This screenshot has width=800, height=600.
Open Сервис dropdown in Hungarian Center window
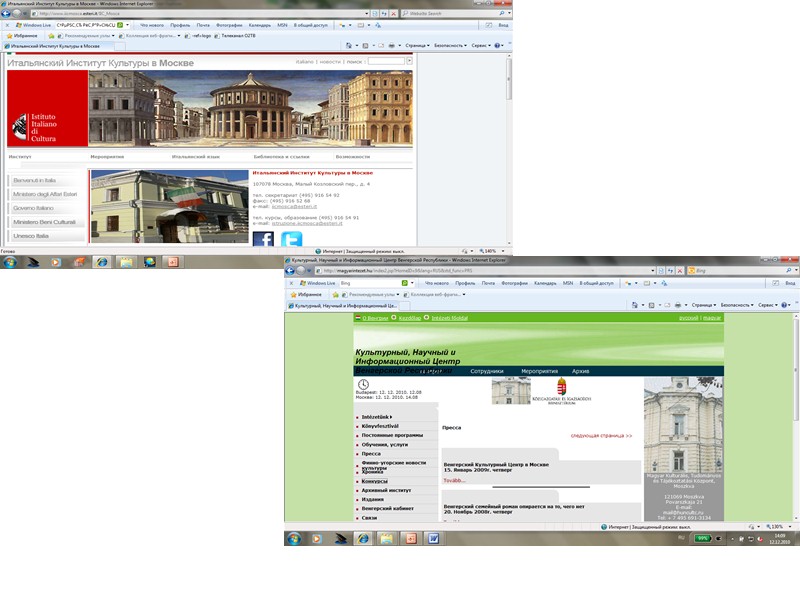[768, 305]
